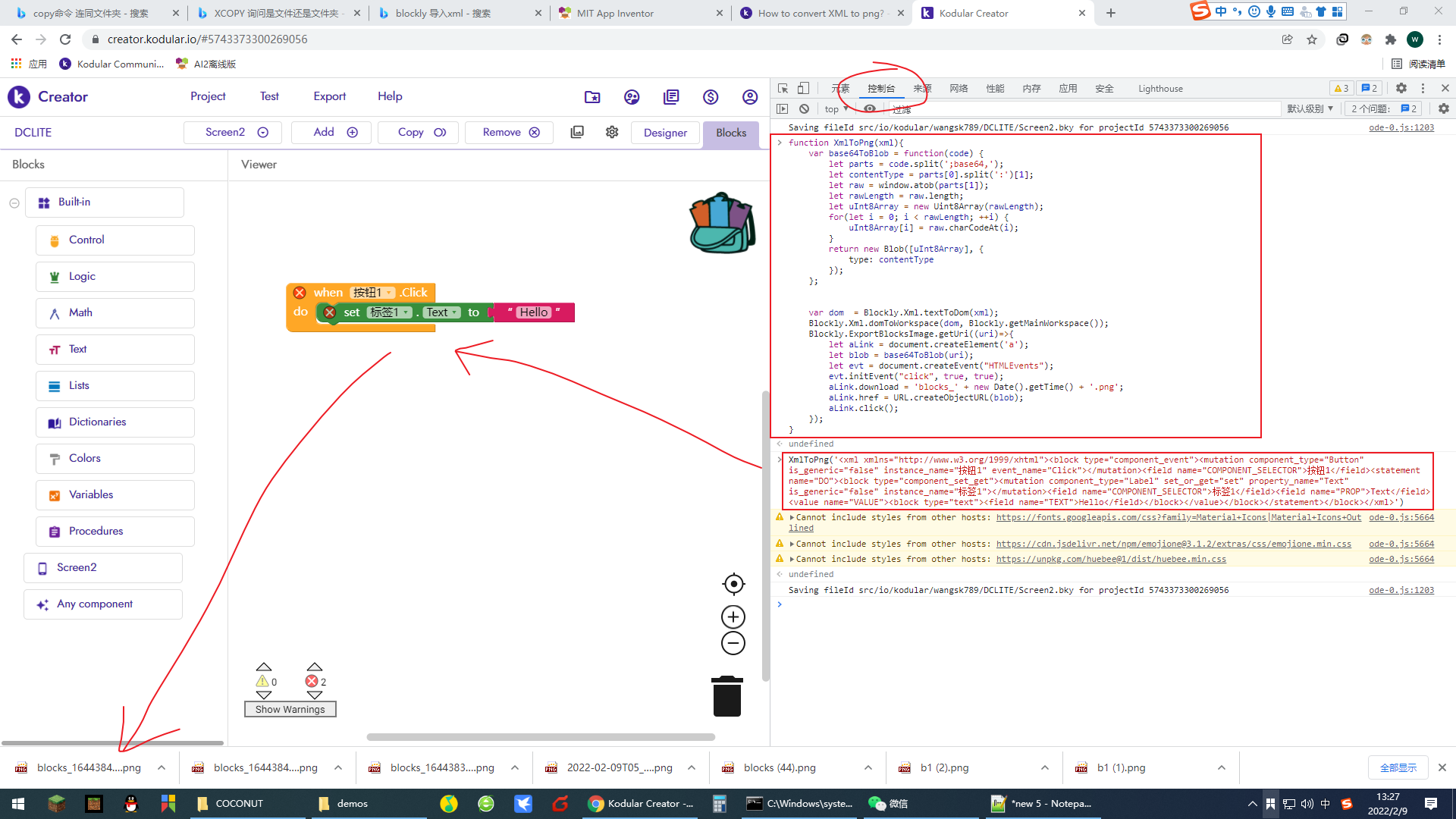
Task: Open Chrome extensions puzzle icon
Action: click(1390, 39)
